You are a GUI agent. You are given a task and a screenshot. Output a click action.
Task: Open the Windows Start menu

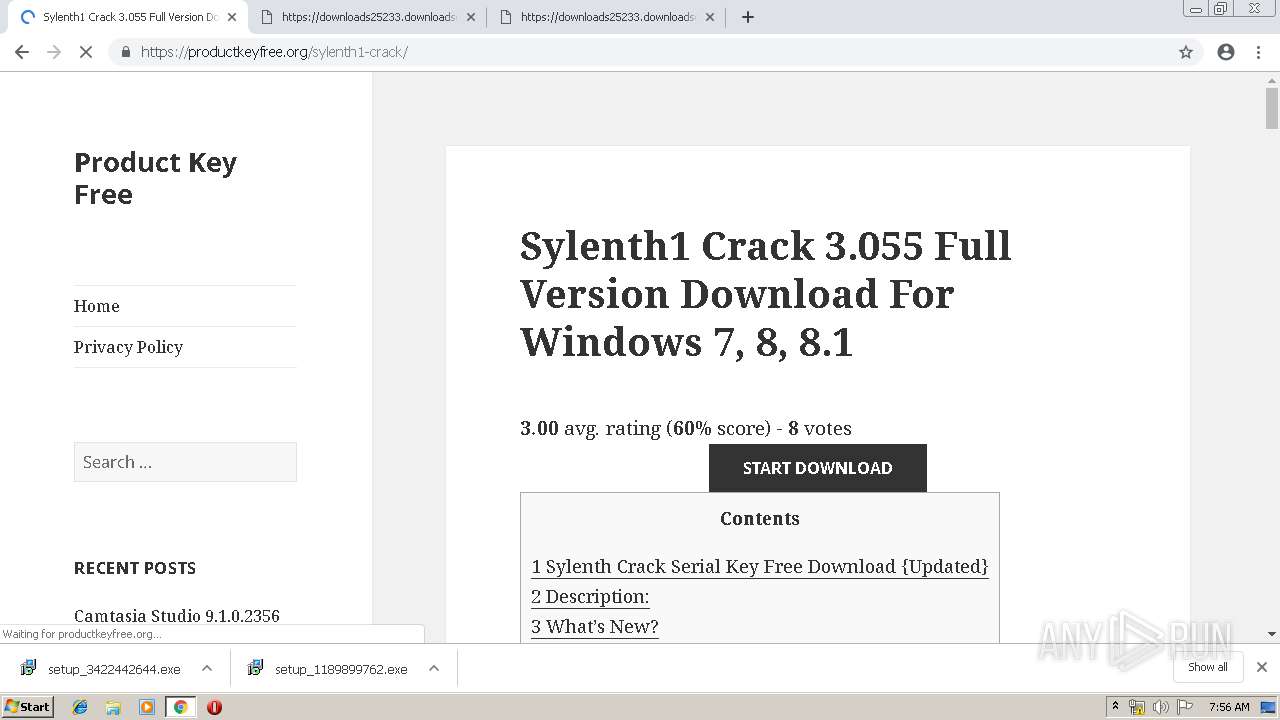tap(28, 706)
